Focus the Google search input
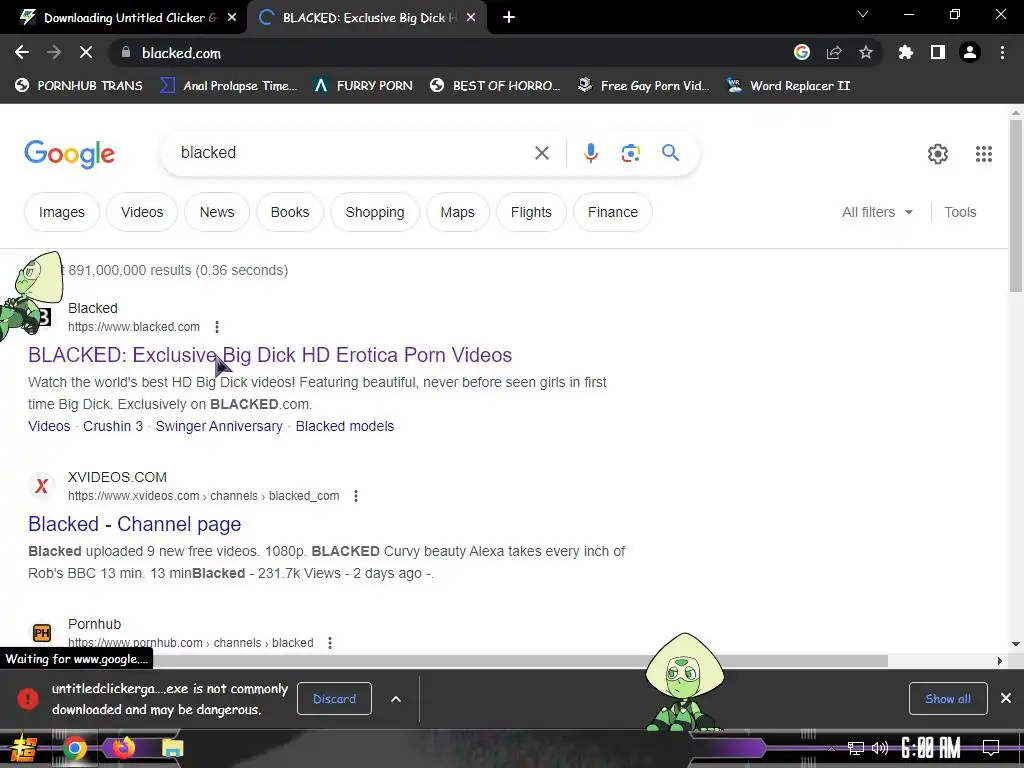 click(353, 153)
